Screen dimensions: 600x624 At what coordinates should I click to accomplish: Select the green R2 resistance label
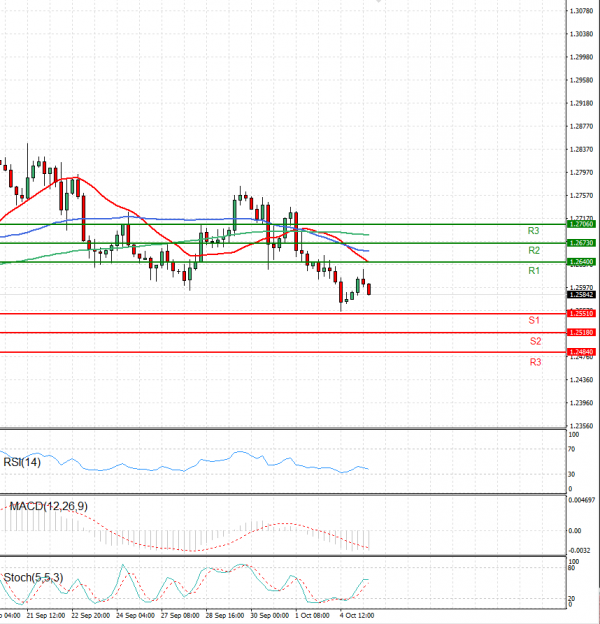pyautogui.click(x=534, y=250)
